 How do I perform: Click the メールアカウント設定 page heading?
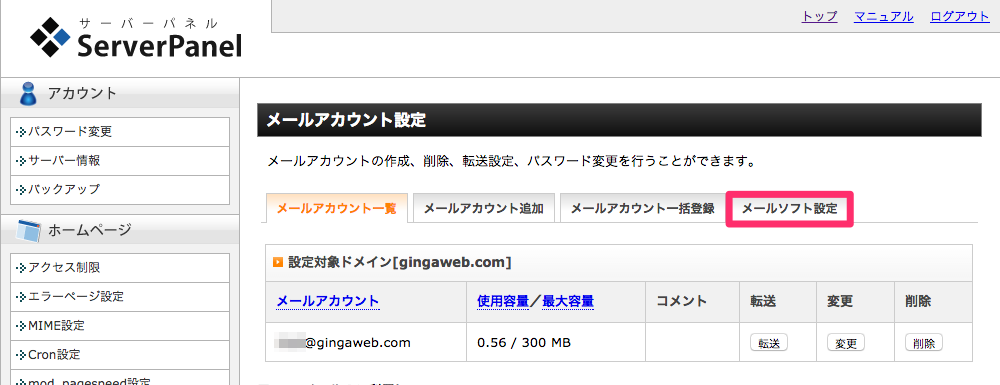619,120
